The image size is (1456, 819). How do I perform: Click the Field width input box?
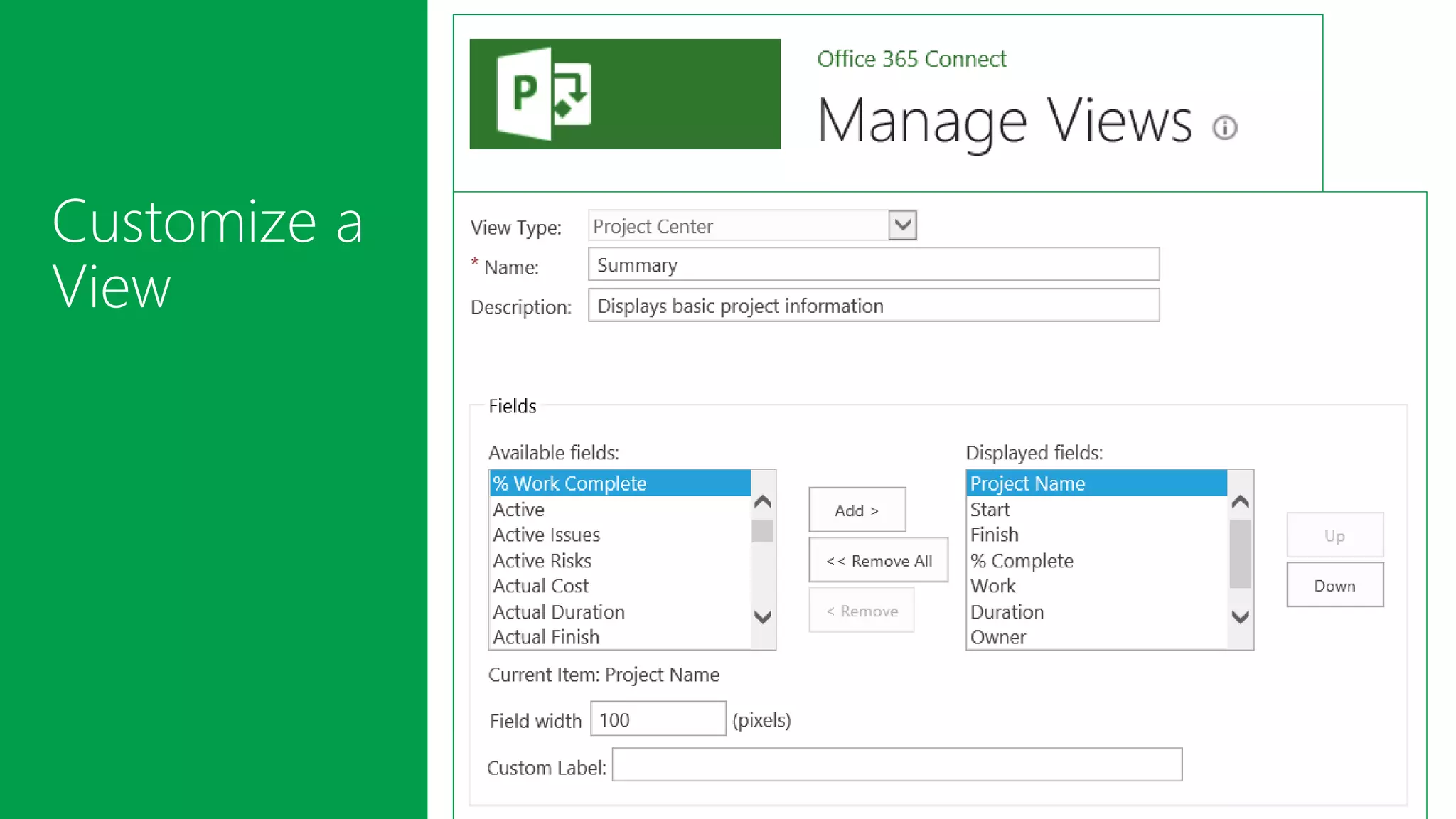point(657,719)
